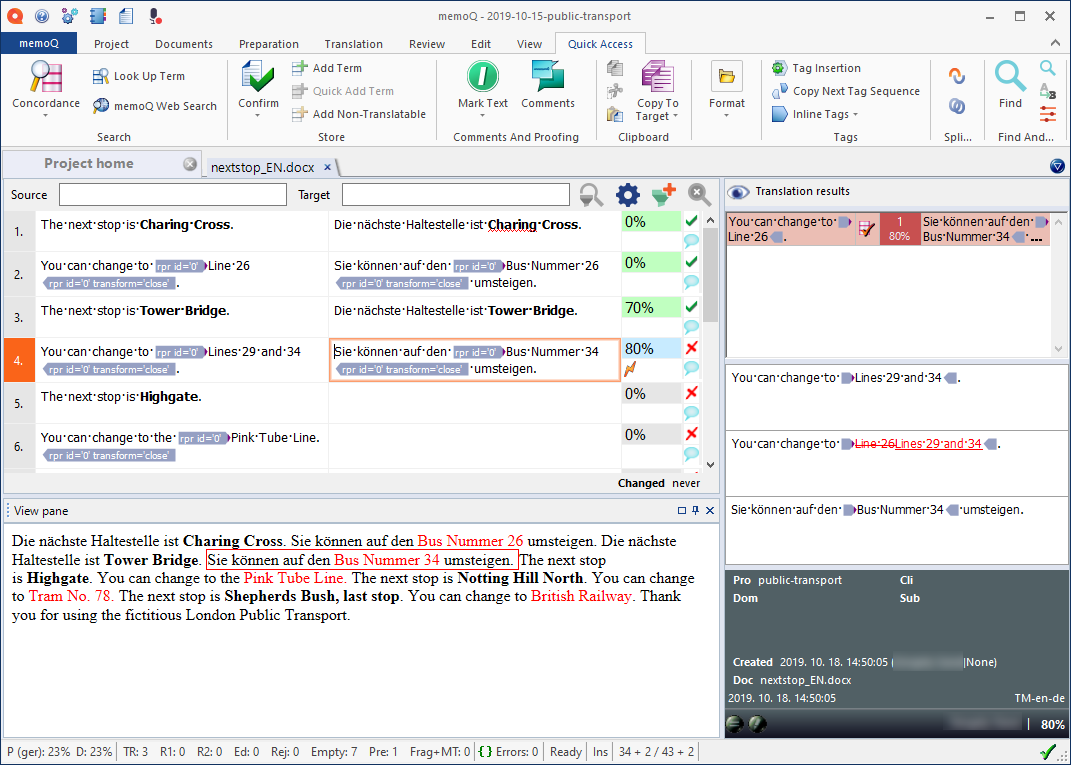Click the Cut scissors icon
The height and width of the screenshot is (765, 1071).
pos(615,91)
